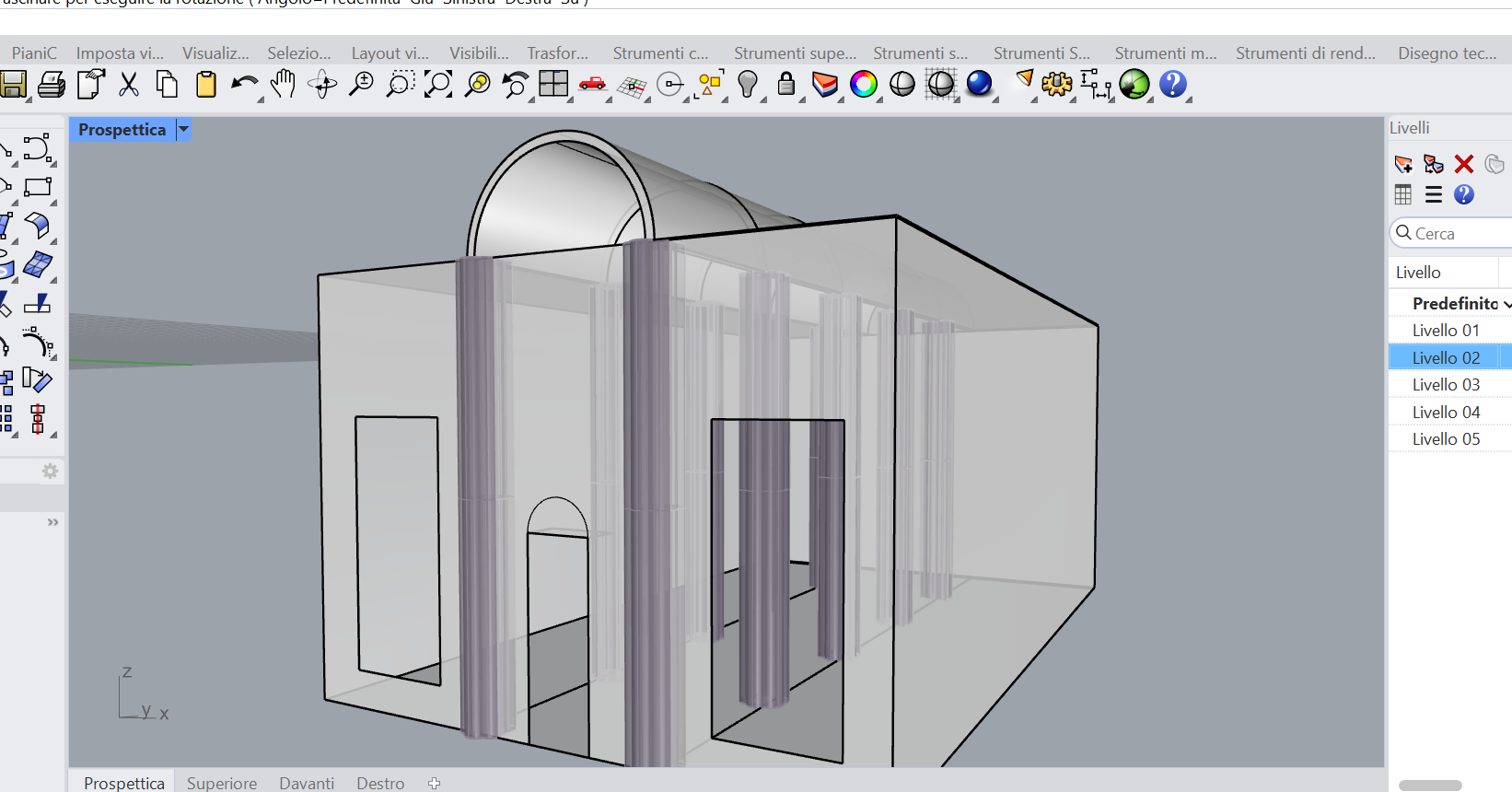Expand the left toolbar double-chevron overflow
This screenshot has width=1512, height=792.
tap(52, 522)
